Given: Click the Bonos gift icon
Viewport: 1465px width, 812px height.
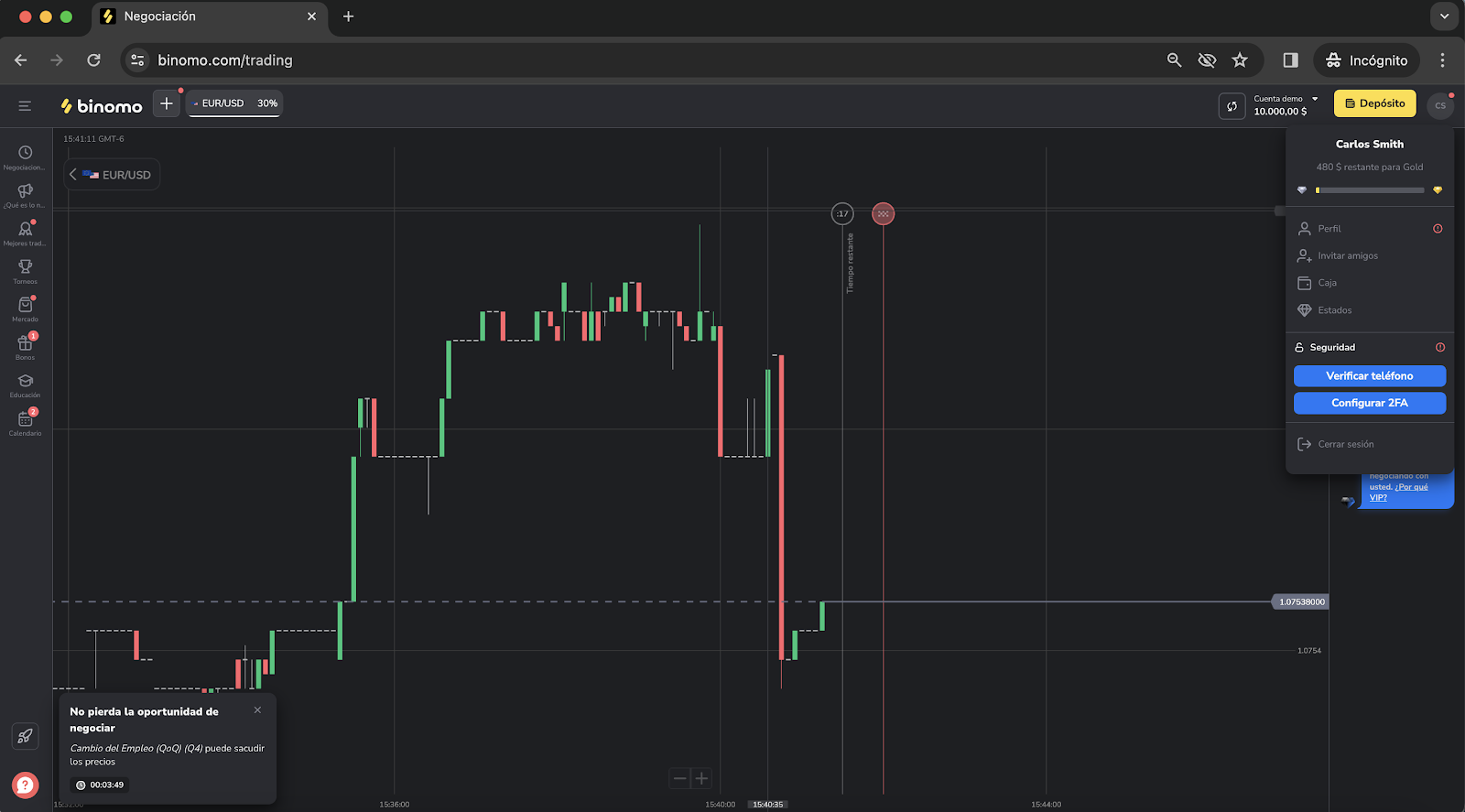Looking at the screenshot, I should (x=25, y=343).
